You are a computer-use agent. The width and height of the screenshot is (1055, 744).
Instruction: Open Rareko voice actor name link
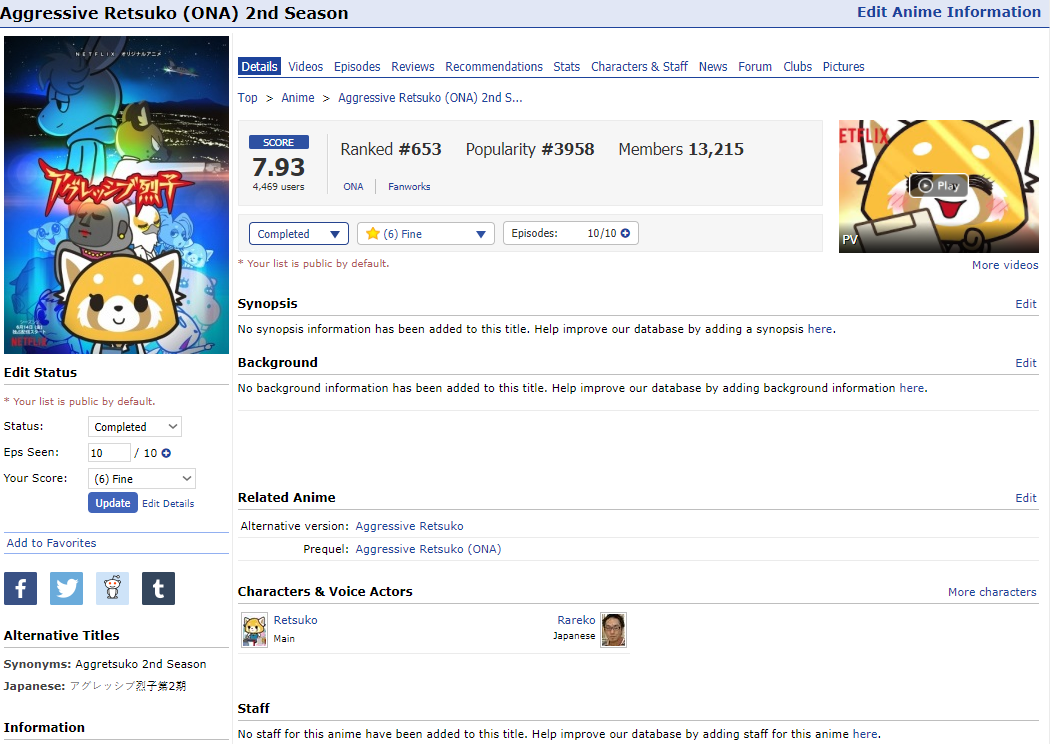pyautogui.click(x=576, y=620)
